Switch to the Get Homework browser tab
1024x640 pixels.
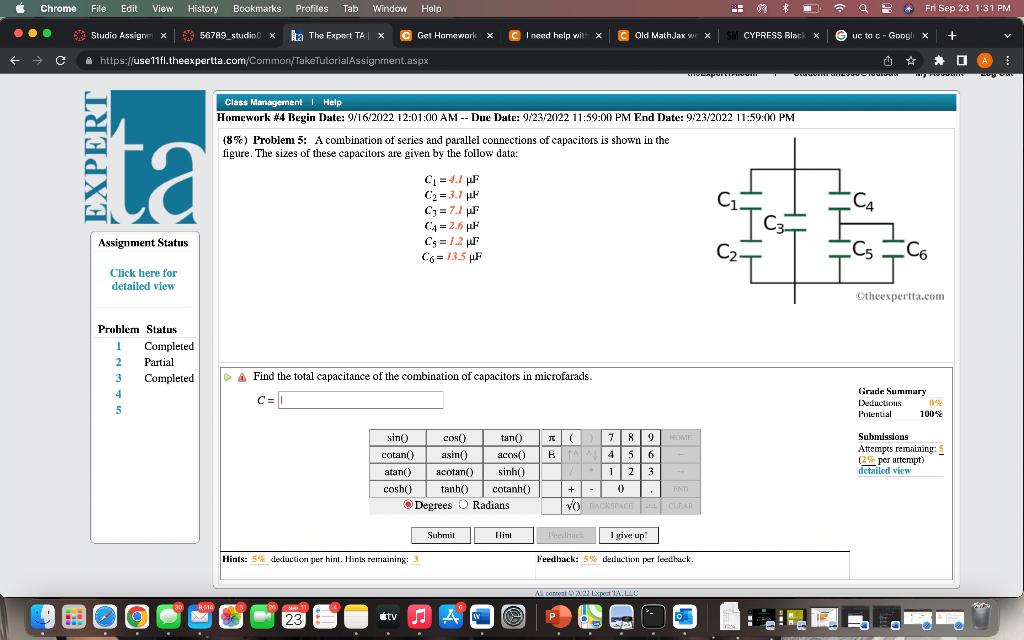443,33
